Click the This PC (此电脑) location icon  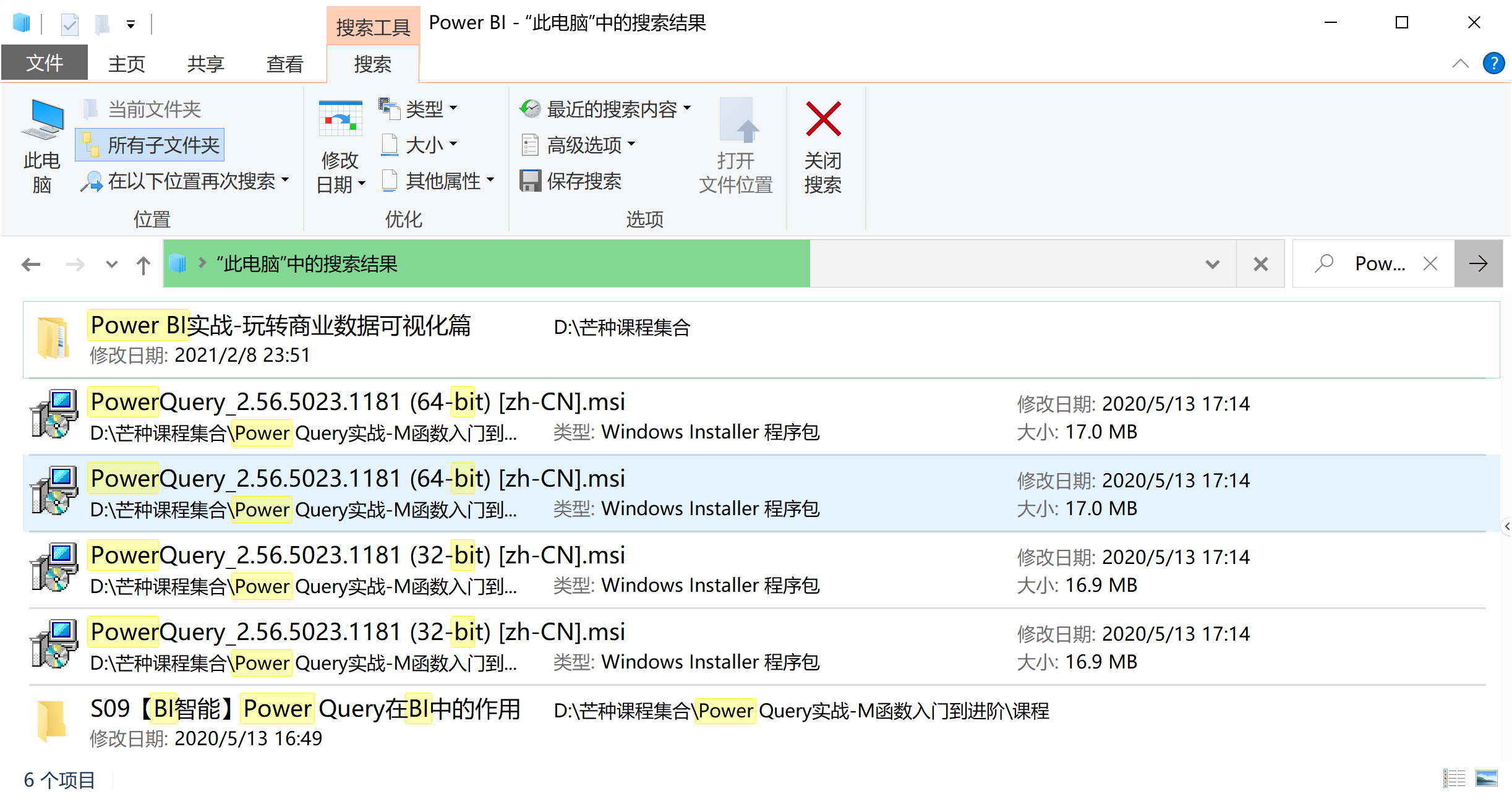coord(42,147)
